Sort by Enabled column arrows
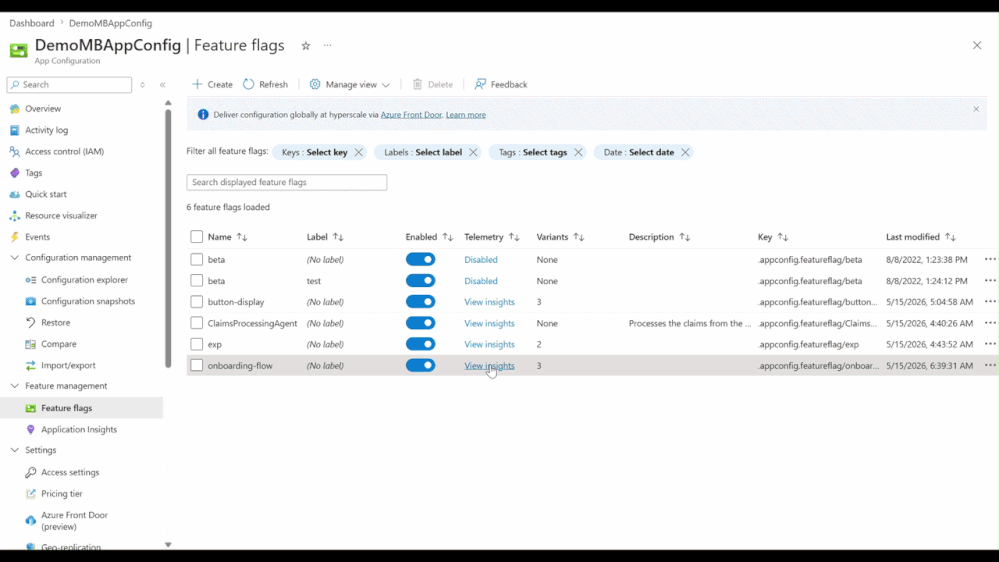 448,237
